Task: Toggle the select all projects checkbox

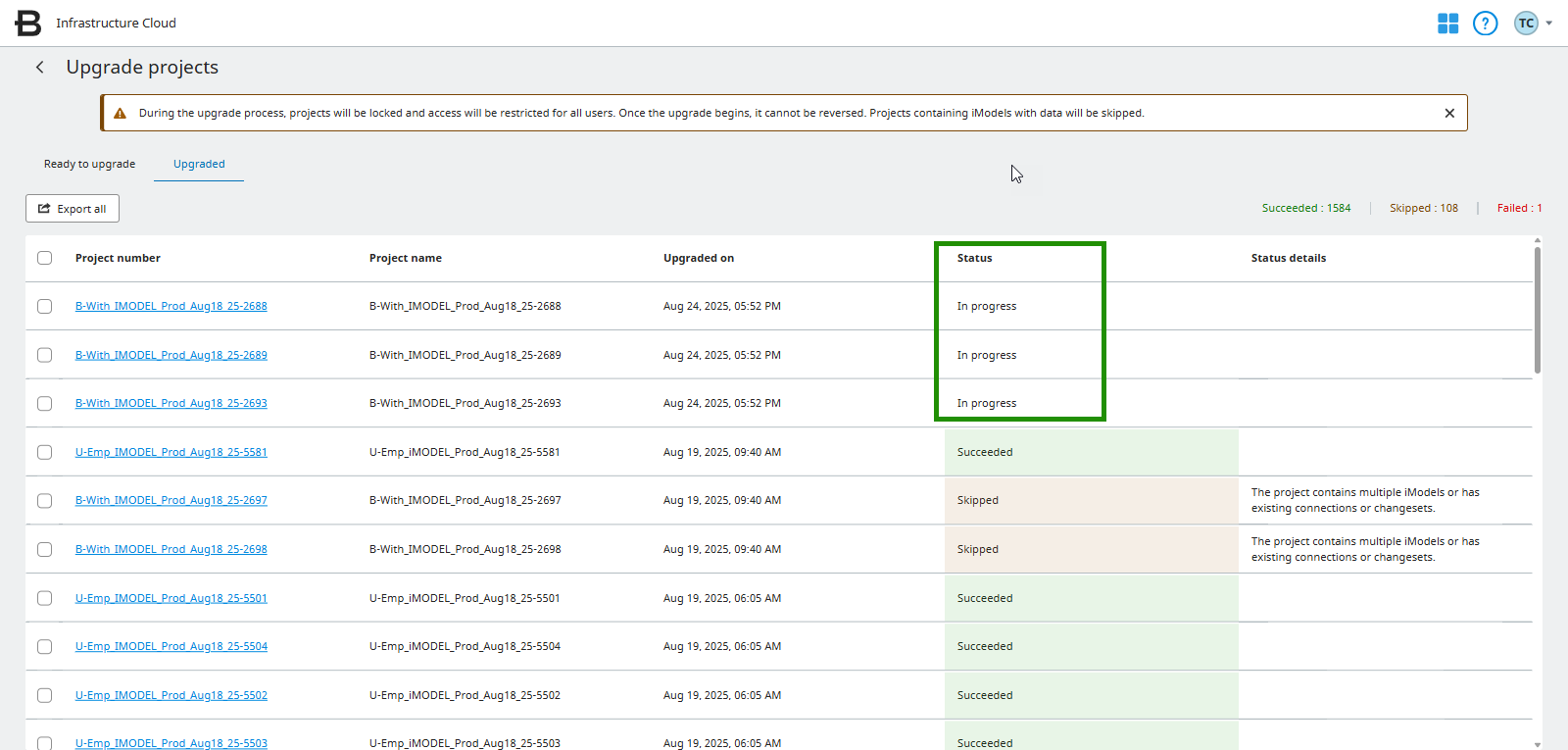Action: point(45,258)
